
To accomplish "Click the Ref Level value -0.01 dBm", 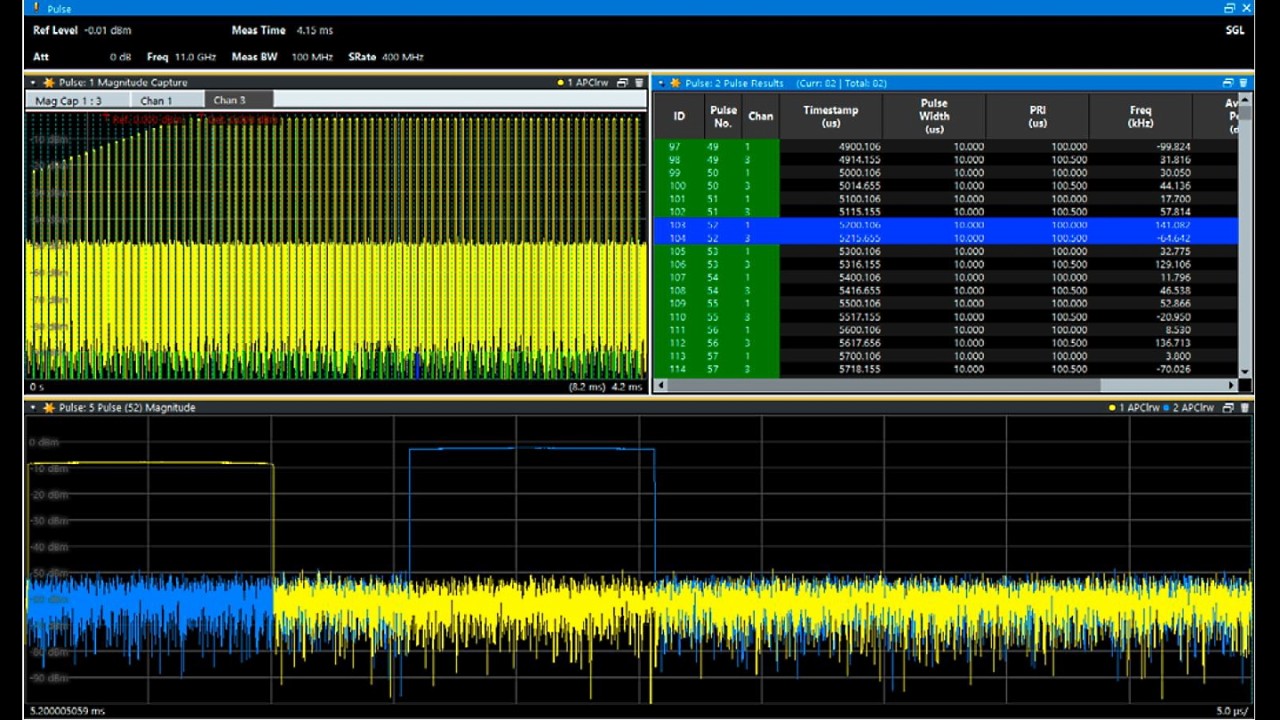I will (108, 31).
